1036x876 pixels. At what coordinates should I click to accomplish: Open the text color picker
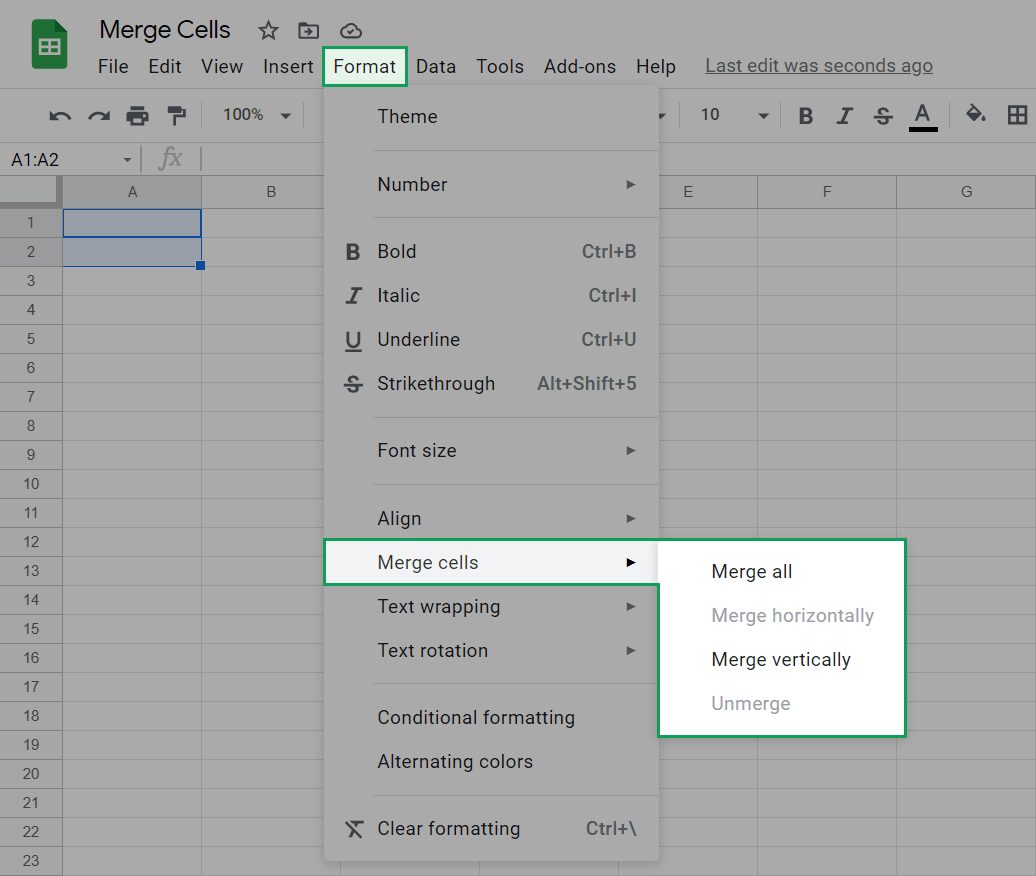[922, 116]
